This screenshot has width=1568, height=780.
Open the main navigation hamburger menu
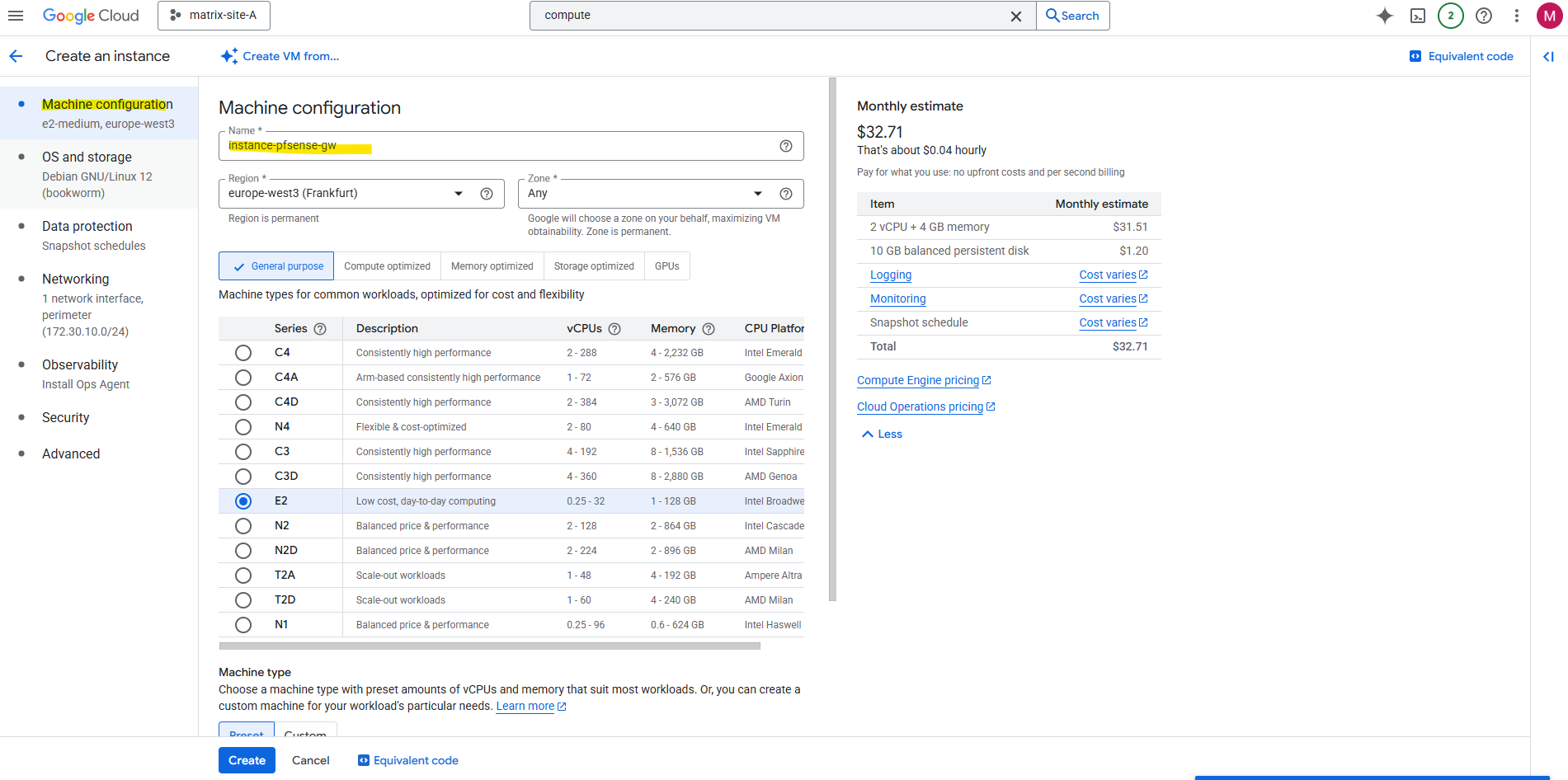[x=16, y=16]
